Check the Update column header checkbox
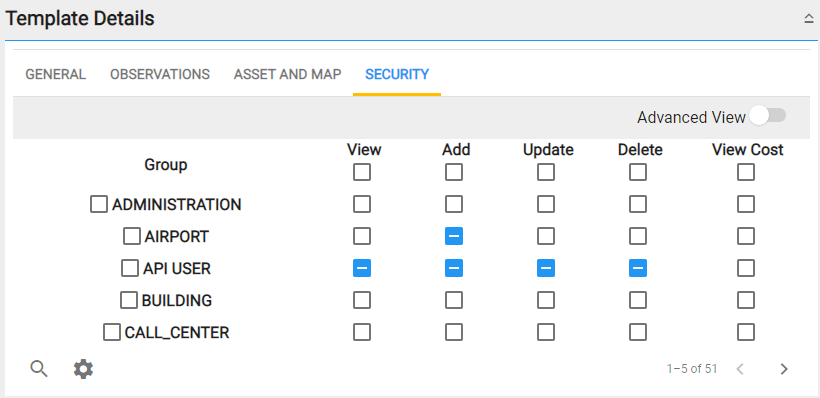 (x=546, y=172)
